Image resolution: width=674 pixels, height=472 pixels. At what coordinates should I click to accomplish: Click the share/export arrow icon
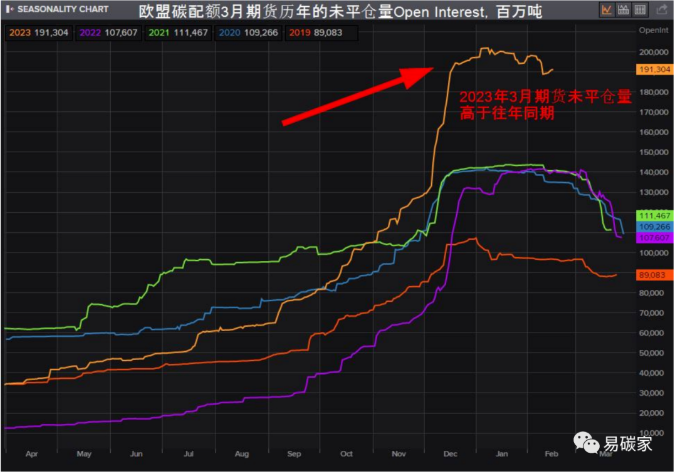tap(660, 9)
